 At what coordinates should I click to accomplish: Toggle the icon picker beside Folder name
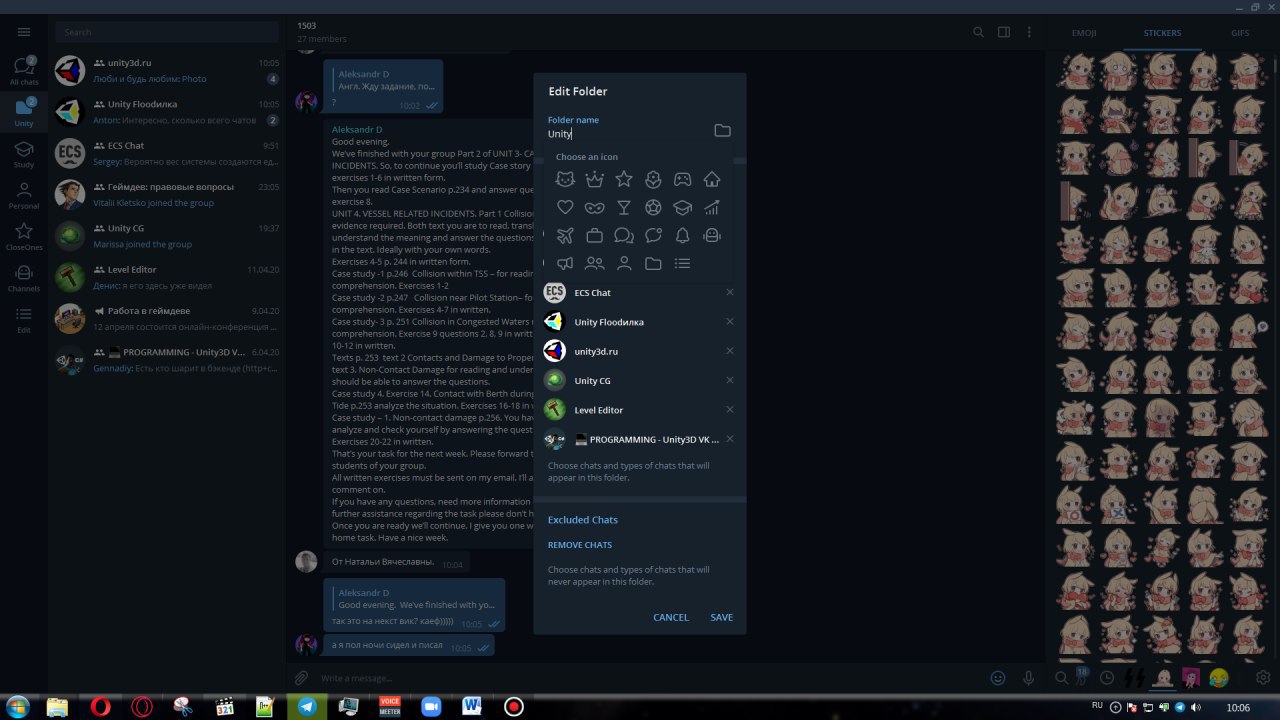[722, 130]
